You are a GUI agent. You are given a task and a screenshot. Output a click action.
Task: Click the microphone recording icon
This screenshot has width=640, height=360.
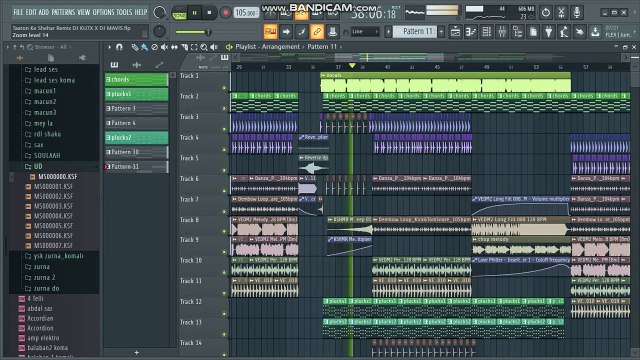[577, 12]
